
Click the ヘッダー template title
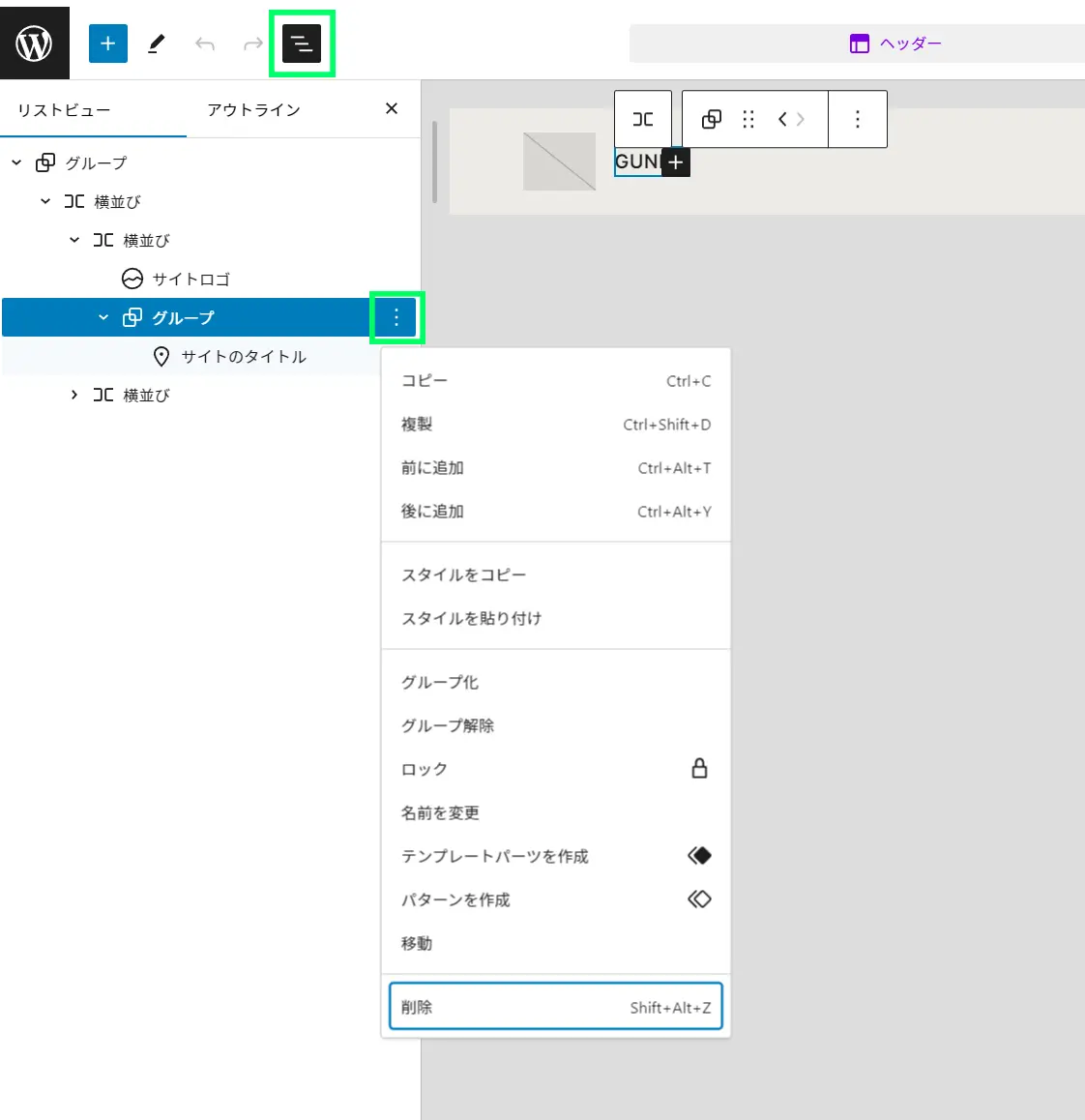pyautogui.click(x=896, y=44)
